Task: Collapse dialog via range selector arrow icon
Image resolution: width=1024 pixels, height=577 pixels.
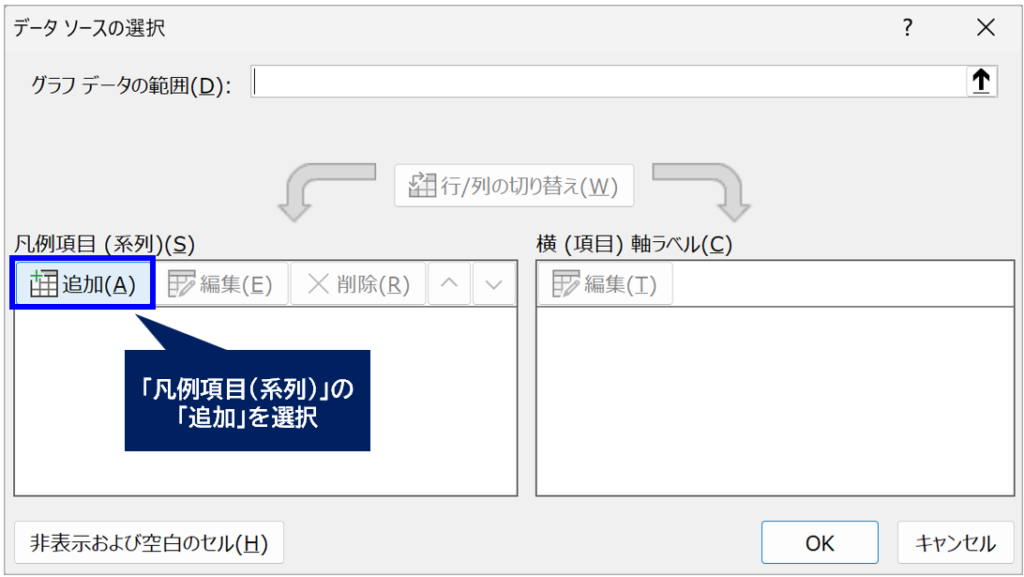Action: click(x=981, y=82)
